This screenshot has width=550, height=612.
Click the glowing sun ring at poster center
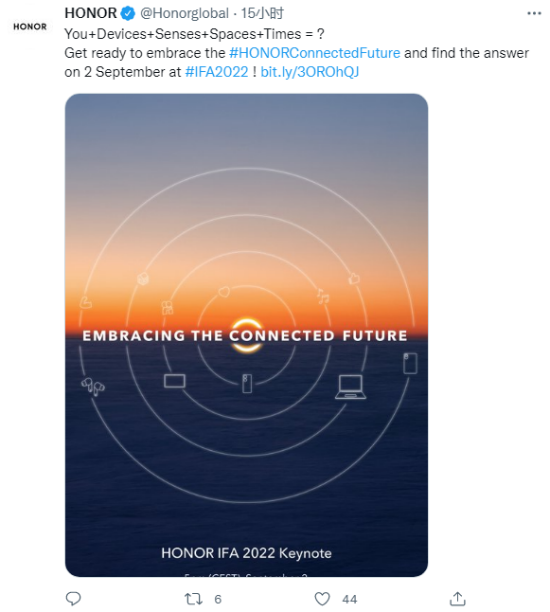pyautogui.click(x=246, y=335)
